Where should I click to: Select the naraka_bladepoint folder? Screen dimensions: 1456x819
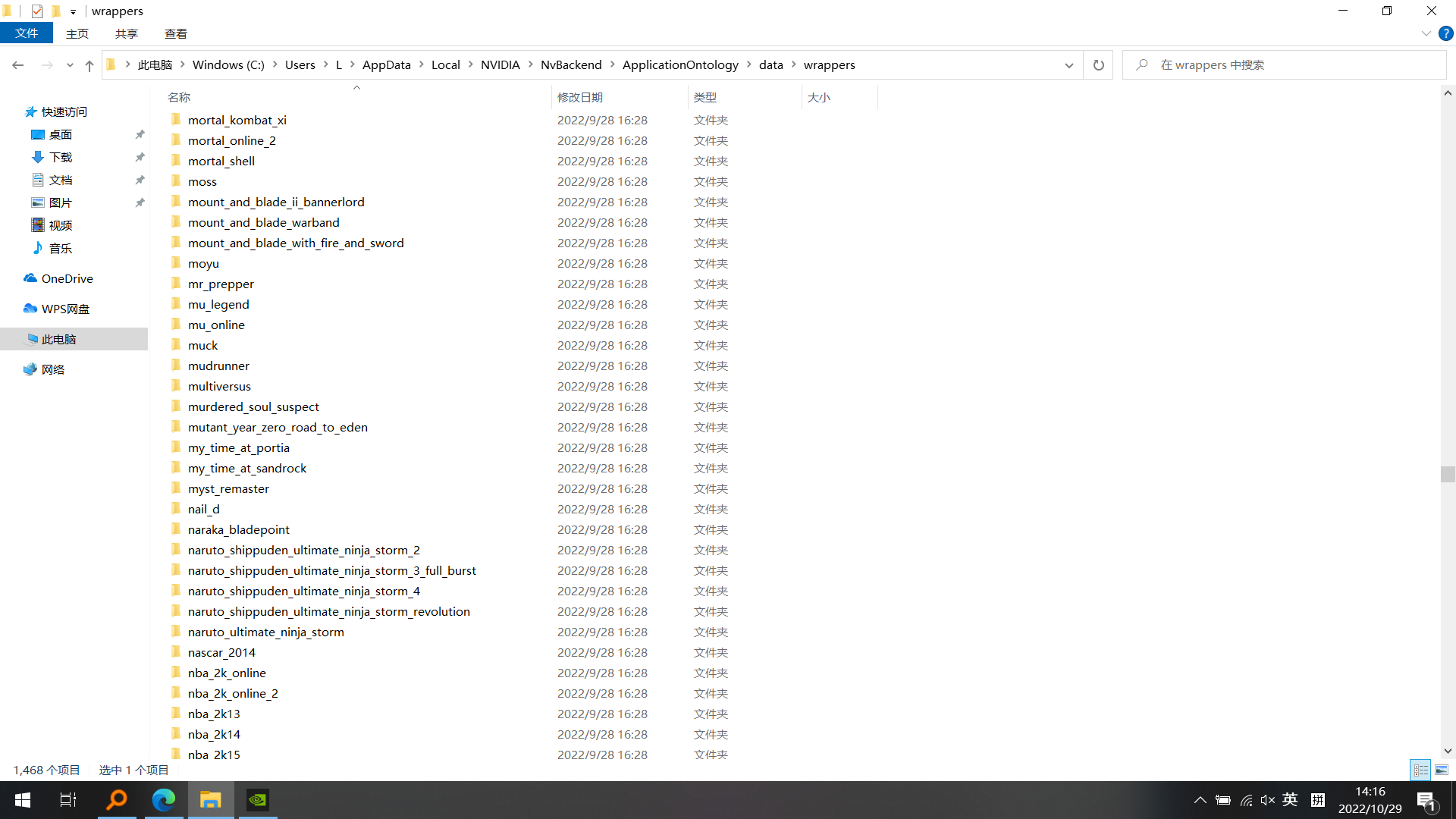pos(239,529)
